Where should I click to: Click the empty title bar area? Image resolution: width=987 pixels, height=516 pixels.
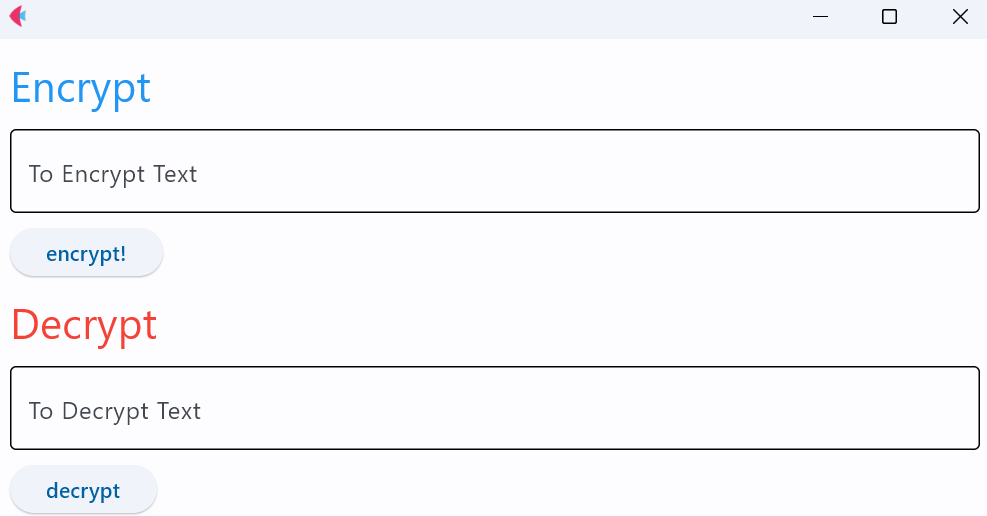[400, 17]
